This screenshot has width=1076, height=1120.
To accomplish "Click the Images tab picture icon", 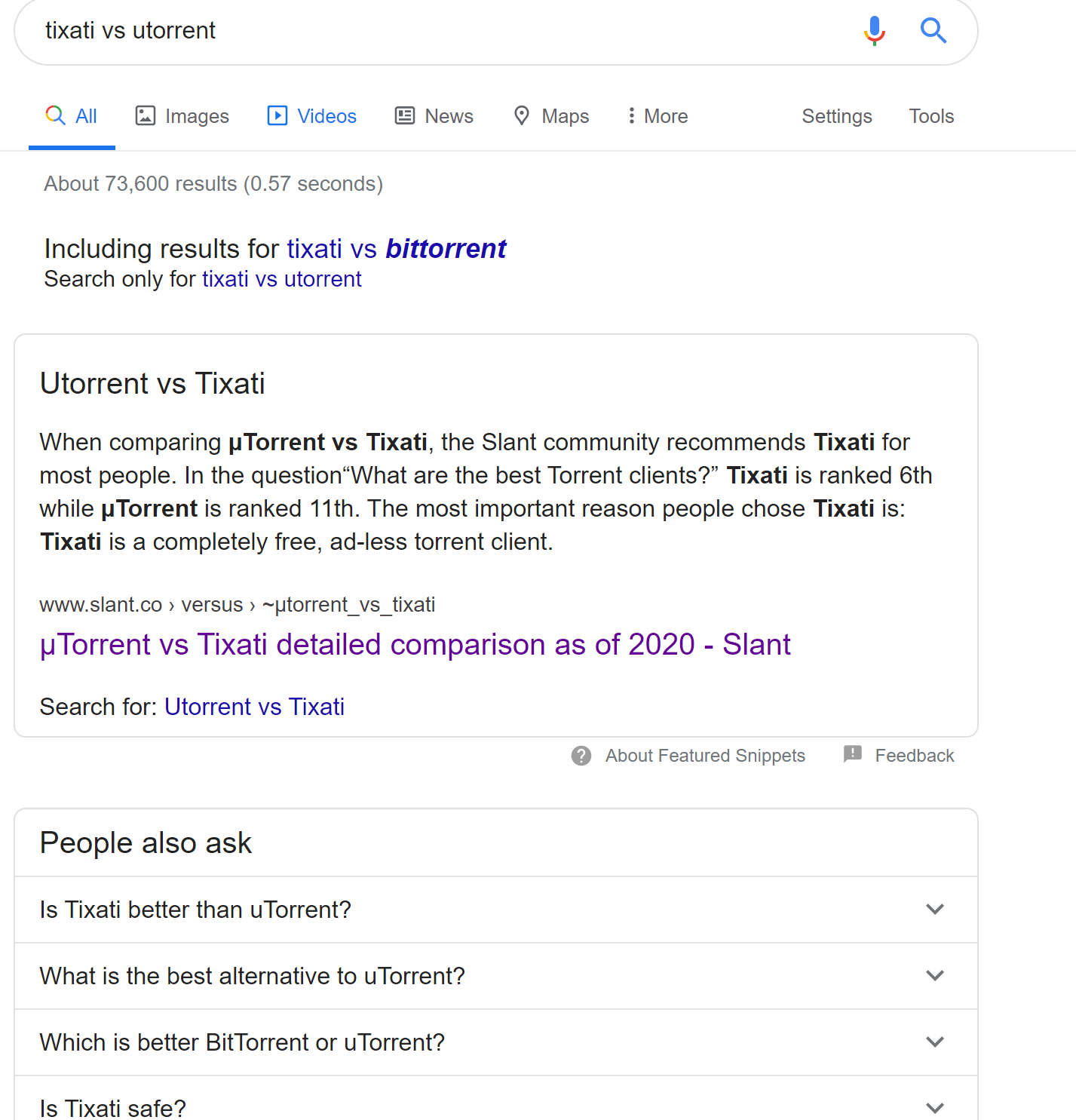I will click(145, 115).
